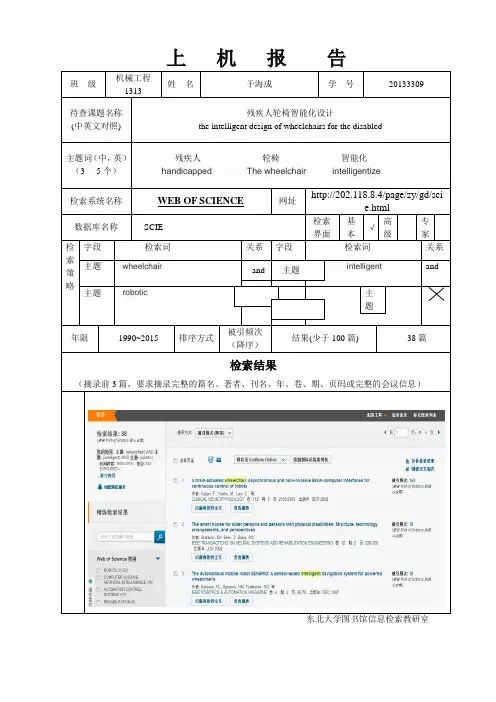Screen dimensions: 496x702
Task: Check result 2 smart house checkbox
Action: pos(175,524)
